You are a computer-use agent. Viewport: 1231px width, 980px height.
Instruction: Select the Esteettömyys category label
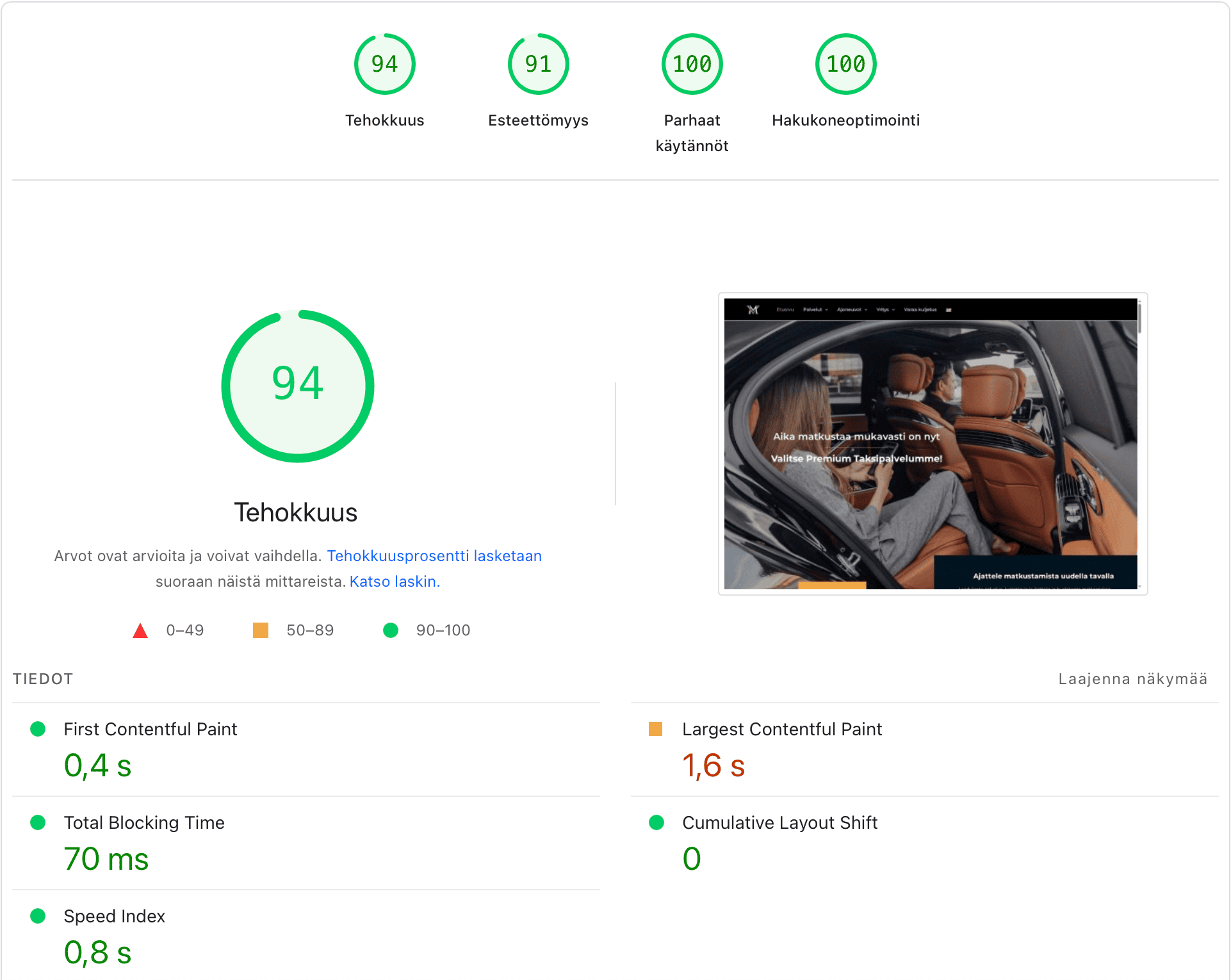(x=538, y=120)
